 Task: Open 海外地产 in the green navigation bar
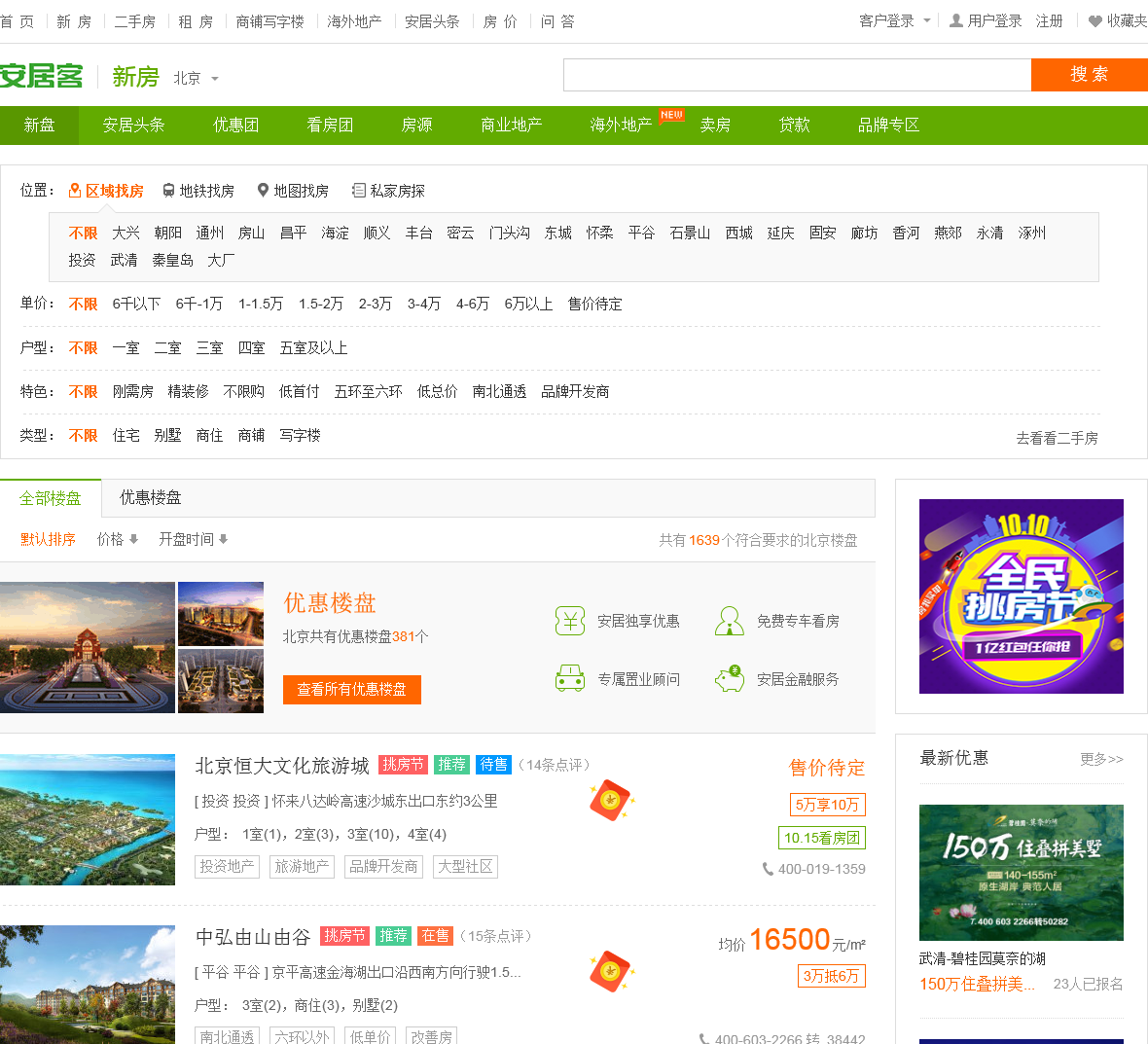pyautogui.click(x=621, y=126)
